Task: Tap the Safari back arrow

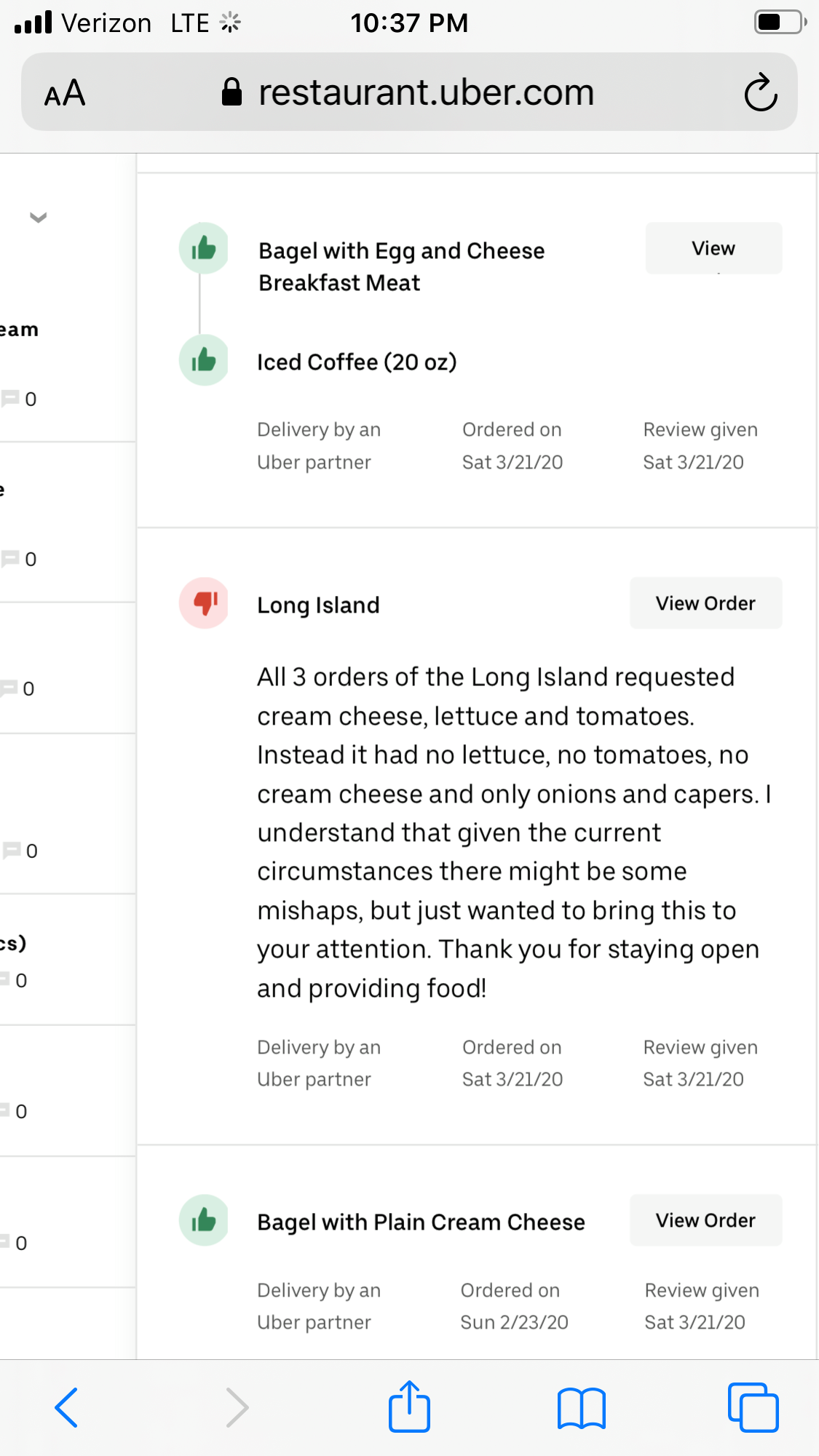Action: pyautogui.click(x=66, y=1407)
